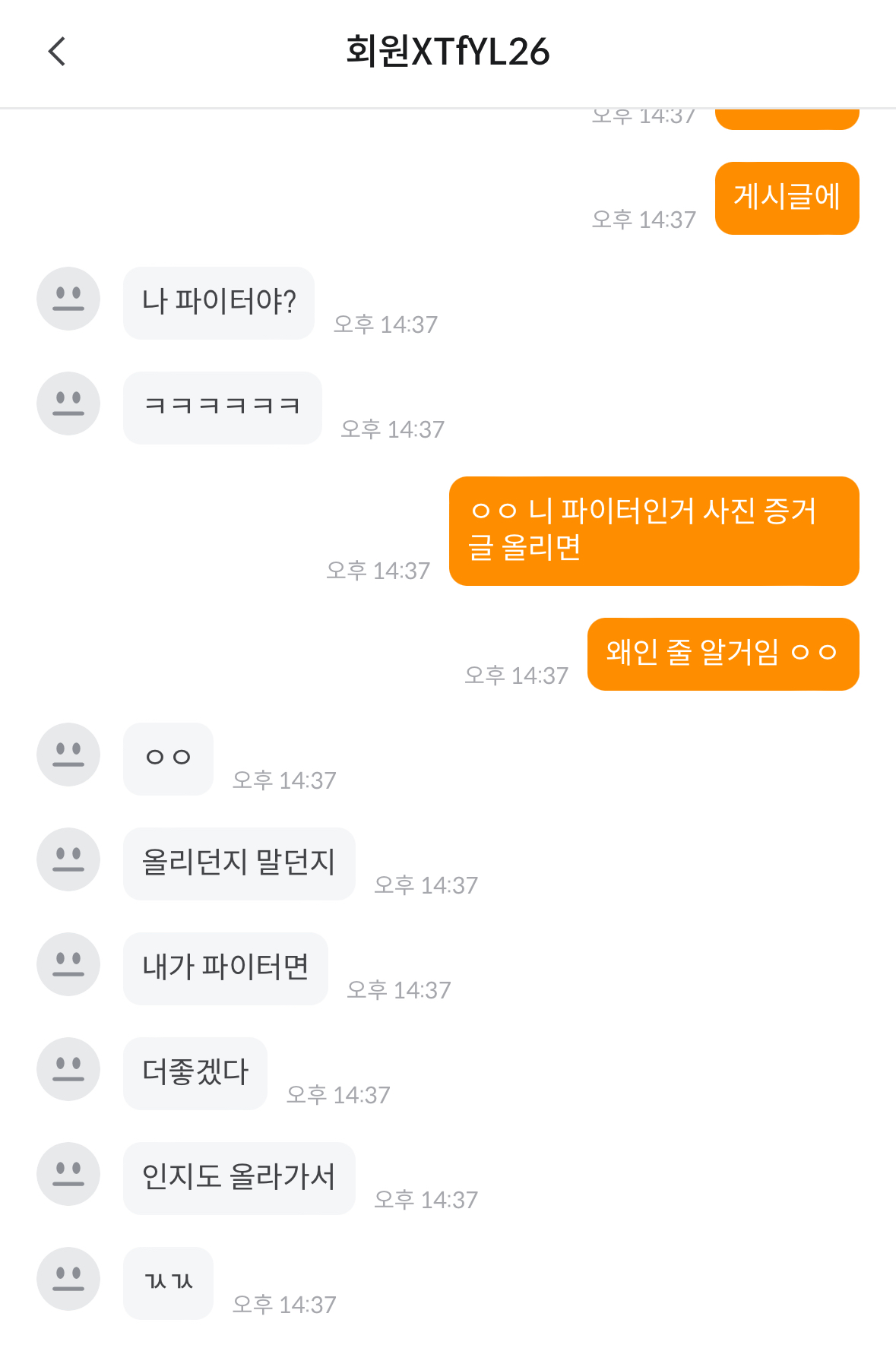
Task: Tap avatar beside 'ㅇㅇ' message
Action: coord(68,755)
